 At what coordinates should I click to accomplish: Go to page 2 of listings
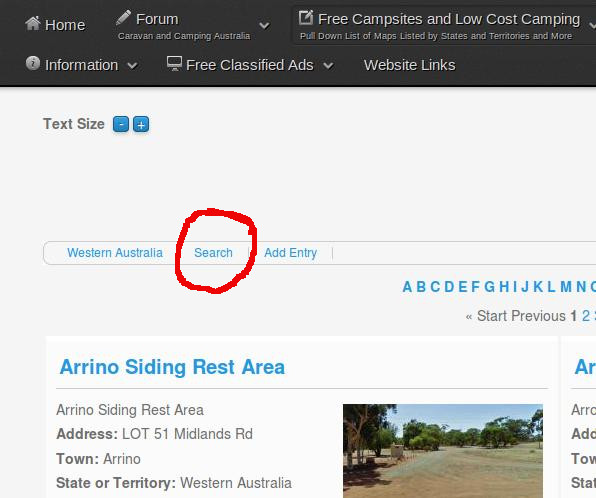click(x=586, y=316)
